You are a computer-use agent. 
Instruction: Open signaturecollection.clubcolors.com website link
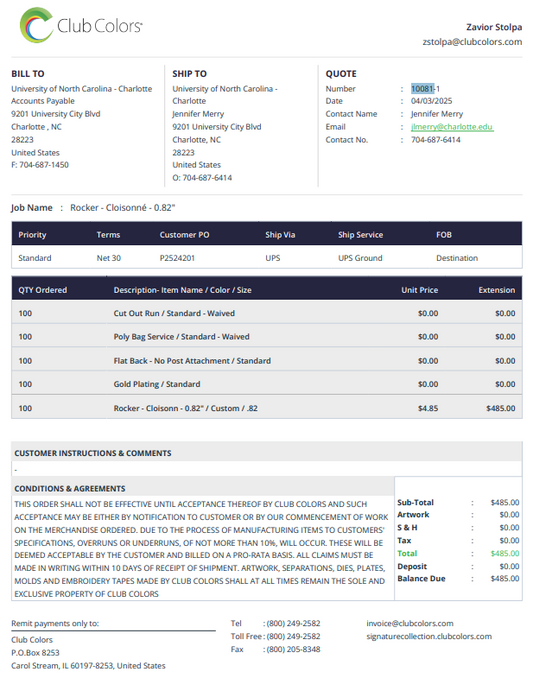click(429, 636)
